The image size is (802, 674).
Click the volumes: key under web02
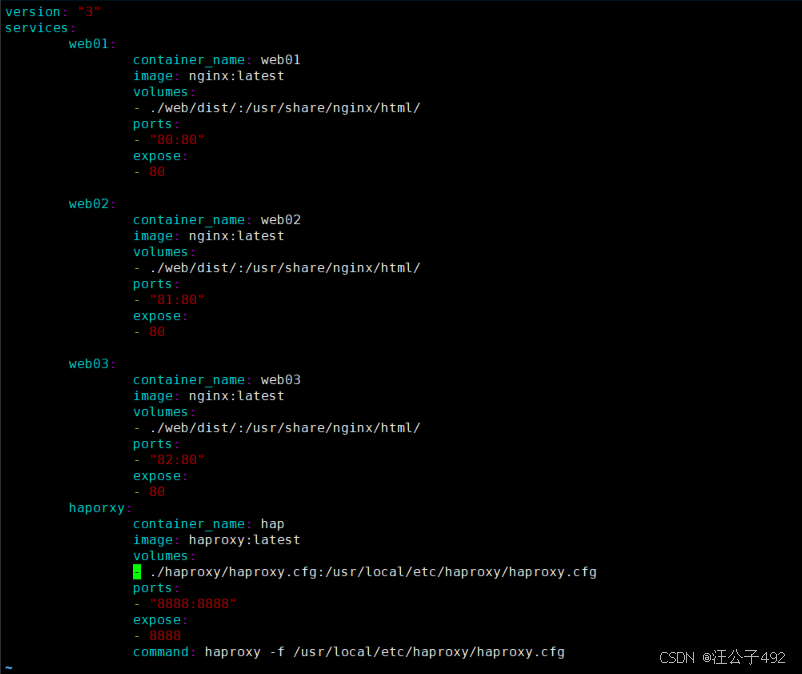tap(164, 252)
